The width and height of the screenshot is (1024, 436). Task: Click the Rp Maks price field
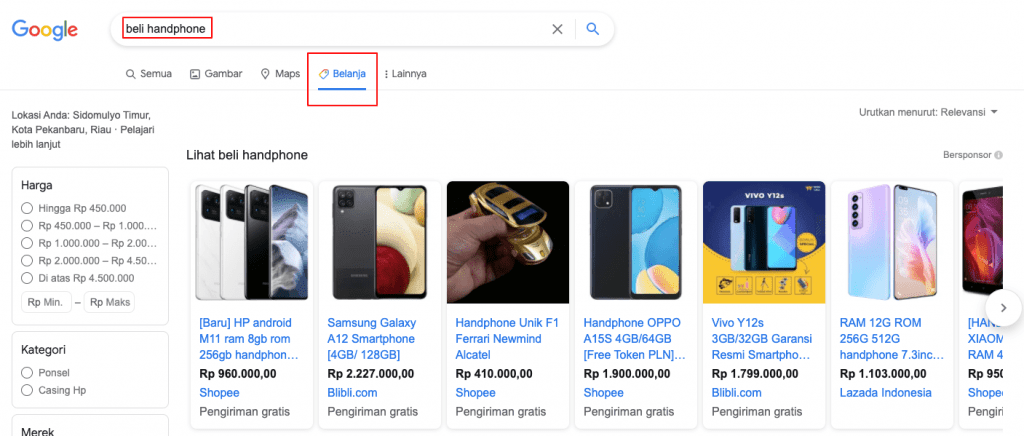(x=109, y=302)
